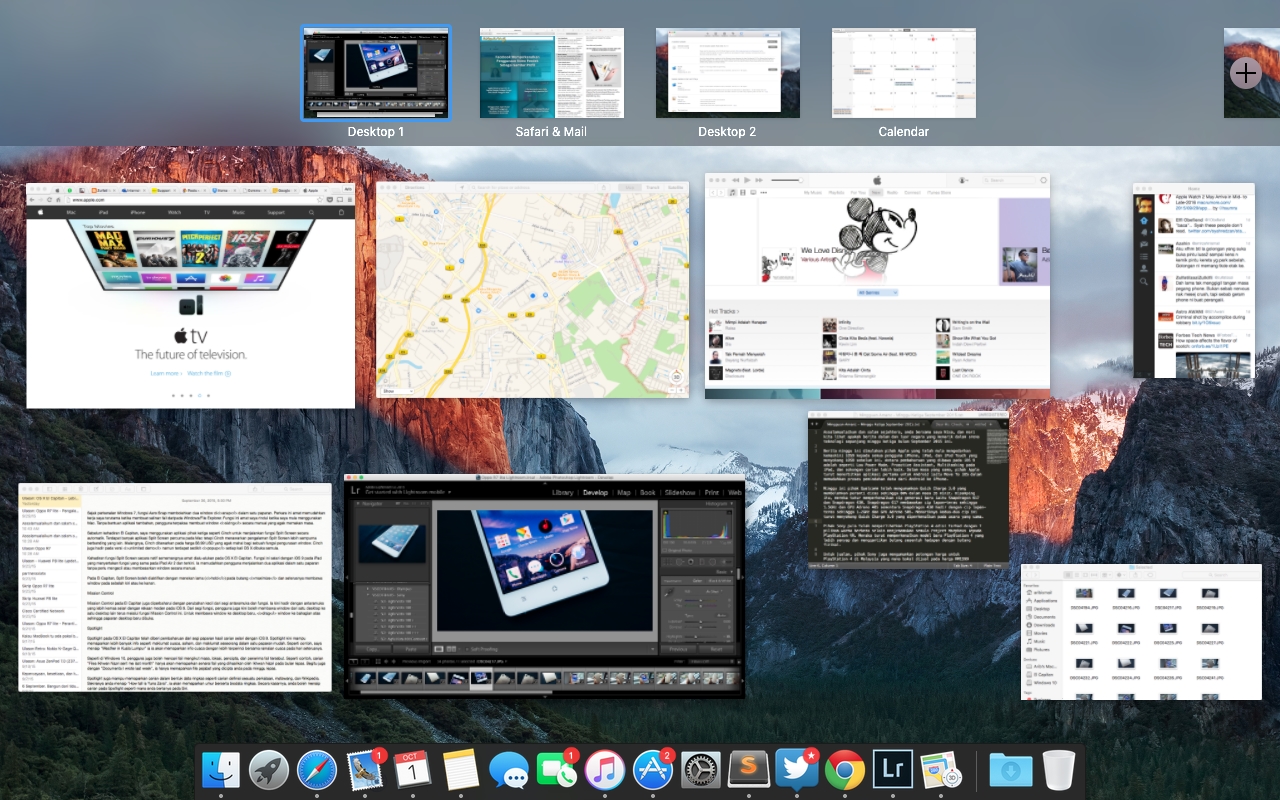1280x800 pixels.
Task: Switch to the Calendar space
Action: point(903,73)
